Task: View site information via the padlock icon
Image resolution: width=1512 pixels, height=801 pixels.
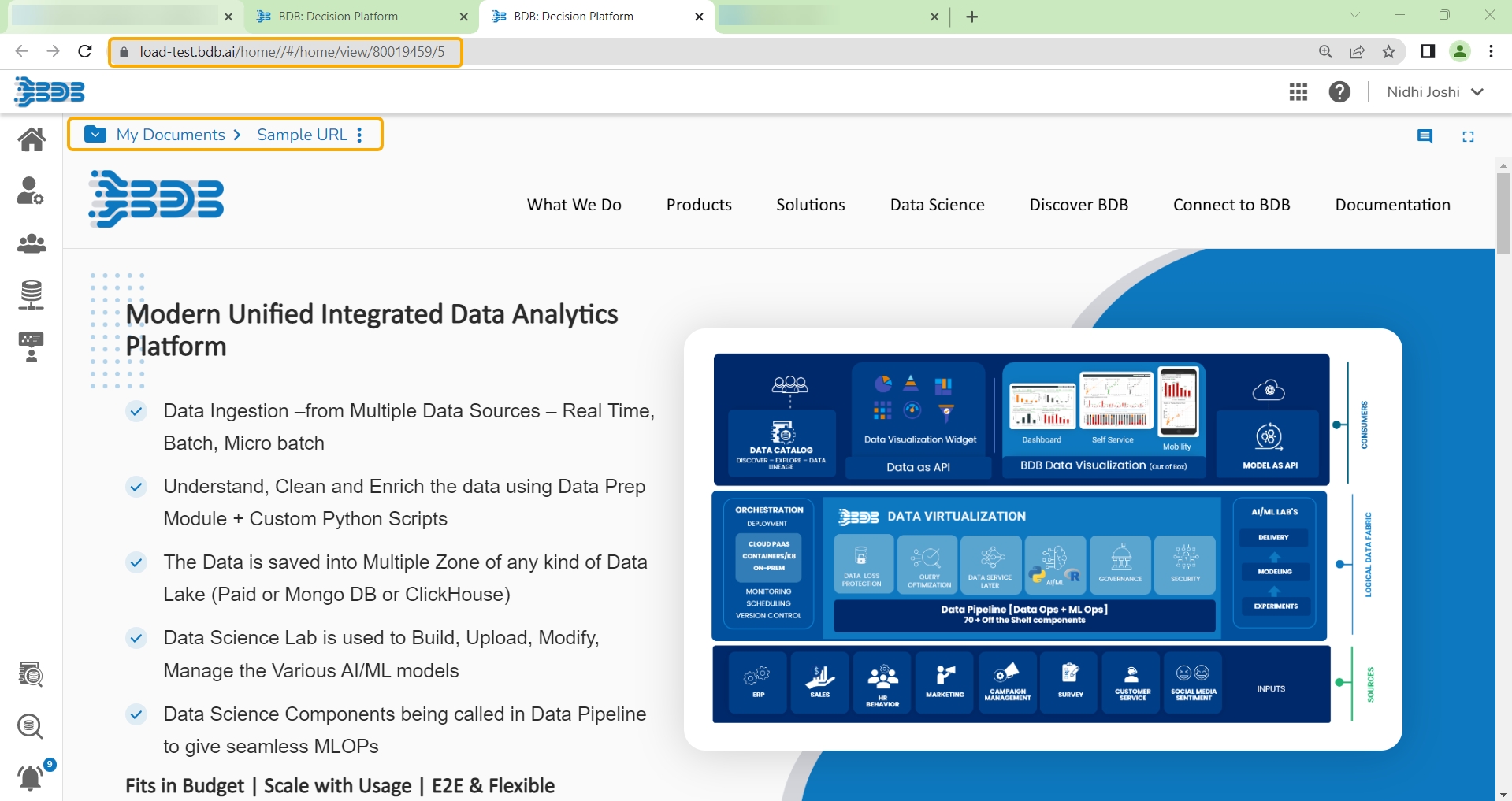Action: point(124,52)
